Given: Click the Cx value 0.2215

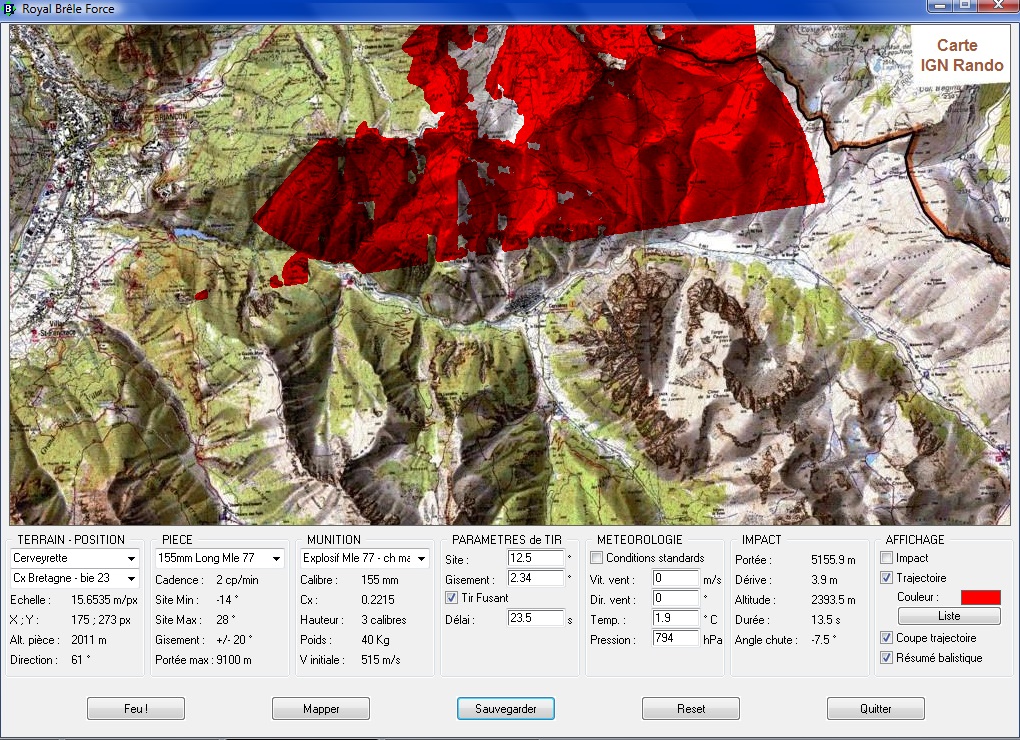Looking at the screenshot, I should 378,600.
